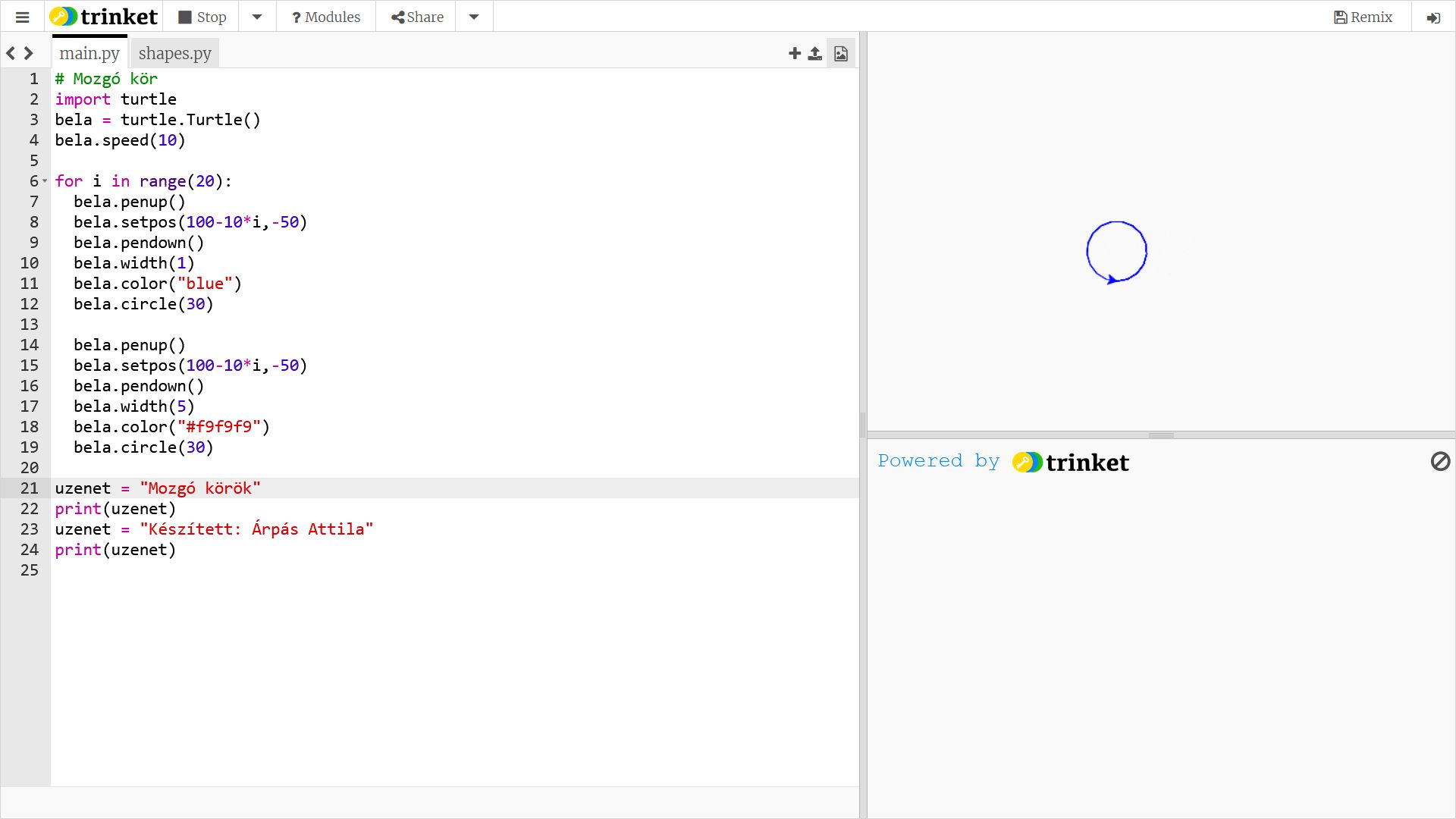1456x819 pixels.
Task: Switch to the shapes.py tab
Action: pos(174,53)
